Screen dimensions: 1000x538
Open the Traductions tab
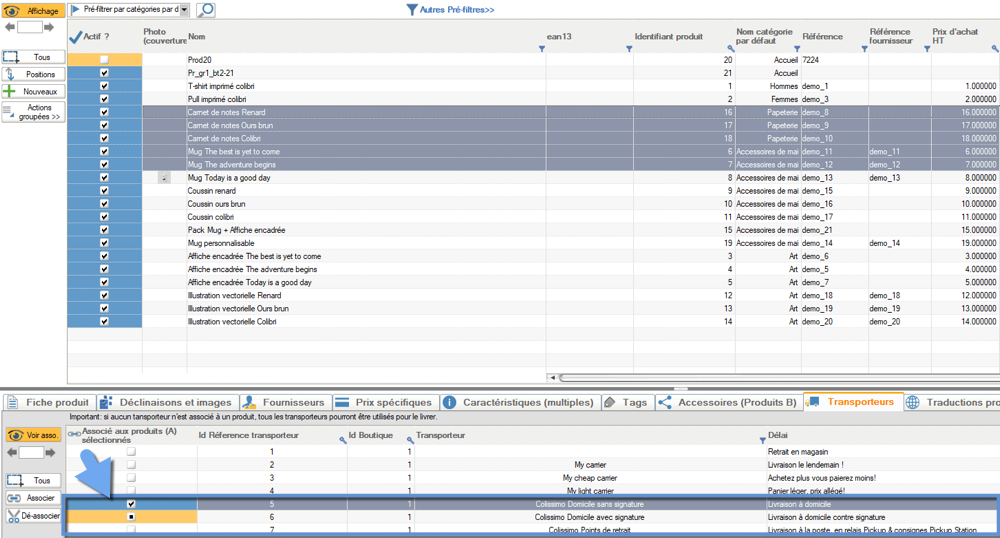tap(952, 402)
